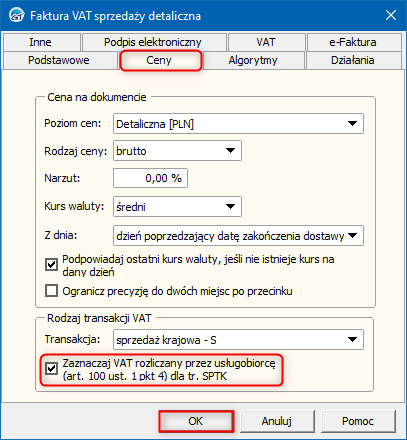
Task: Click the 'Poziom cen:' label
Action: [73, 123]
